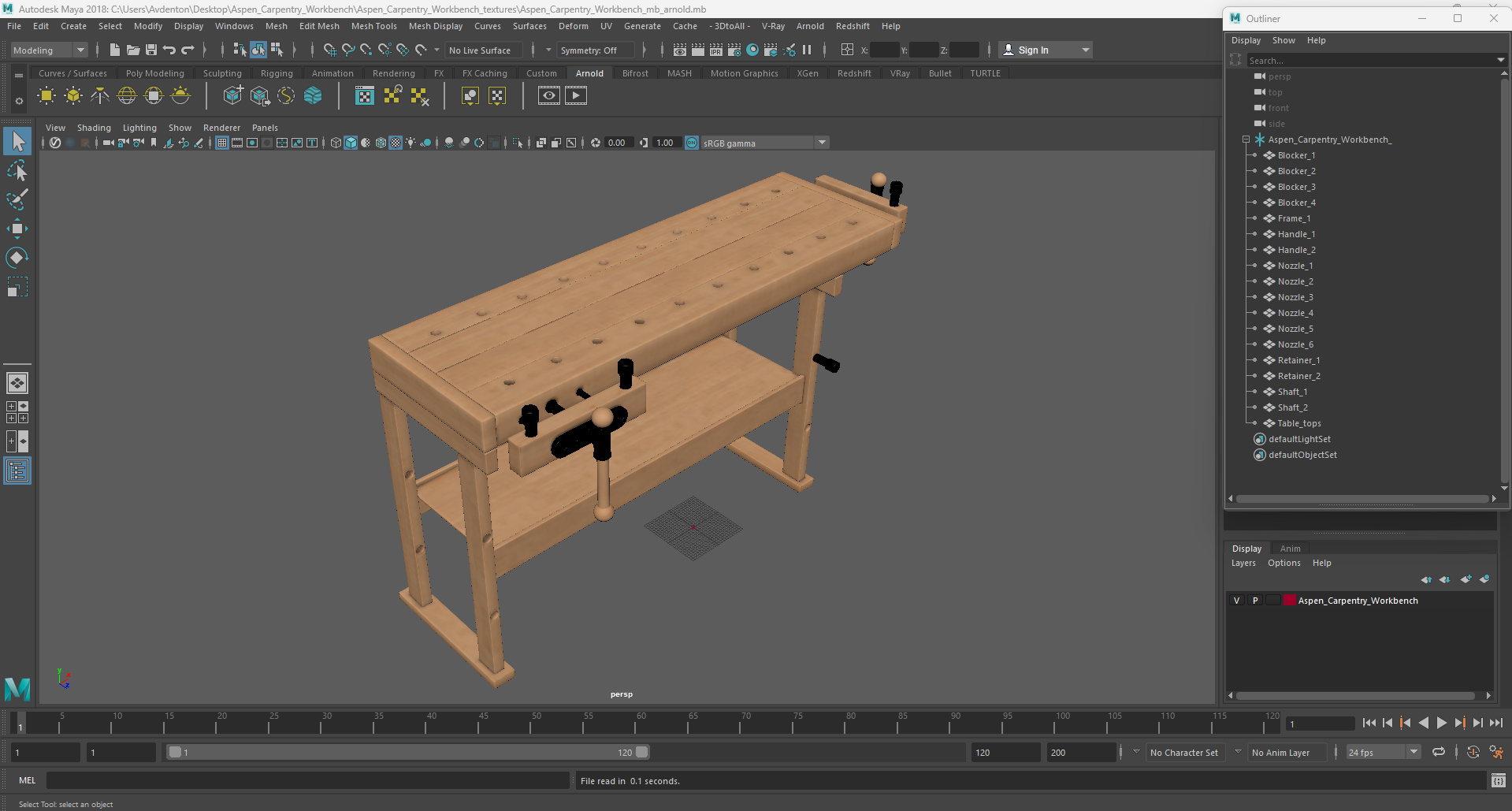This screenshot has width=1512, height=811.
Task: Click Arnold Render play icon on shelf
Action: (576, 96)
